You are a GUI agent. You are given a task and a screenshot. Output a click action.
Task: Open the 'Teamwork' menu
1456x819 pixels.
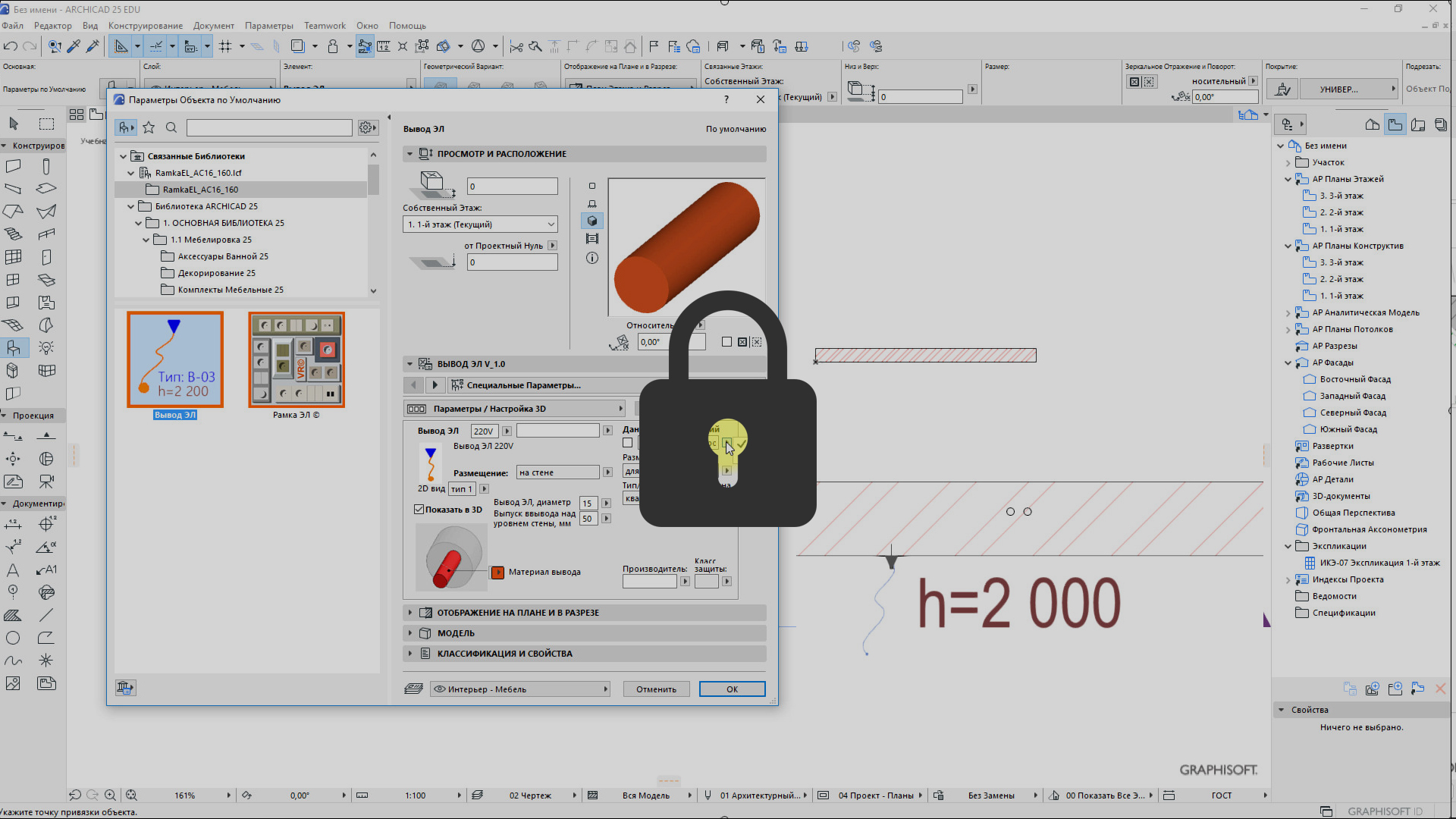pos(325,26)
